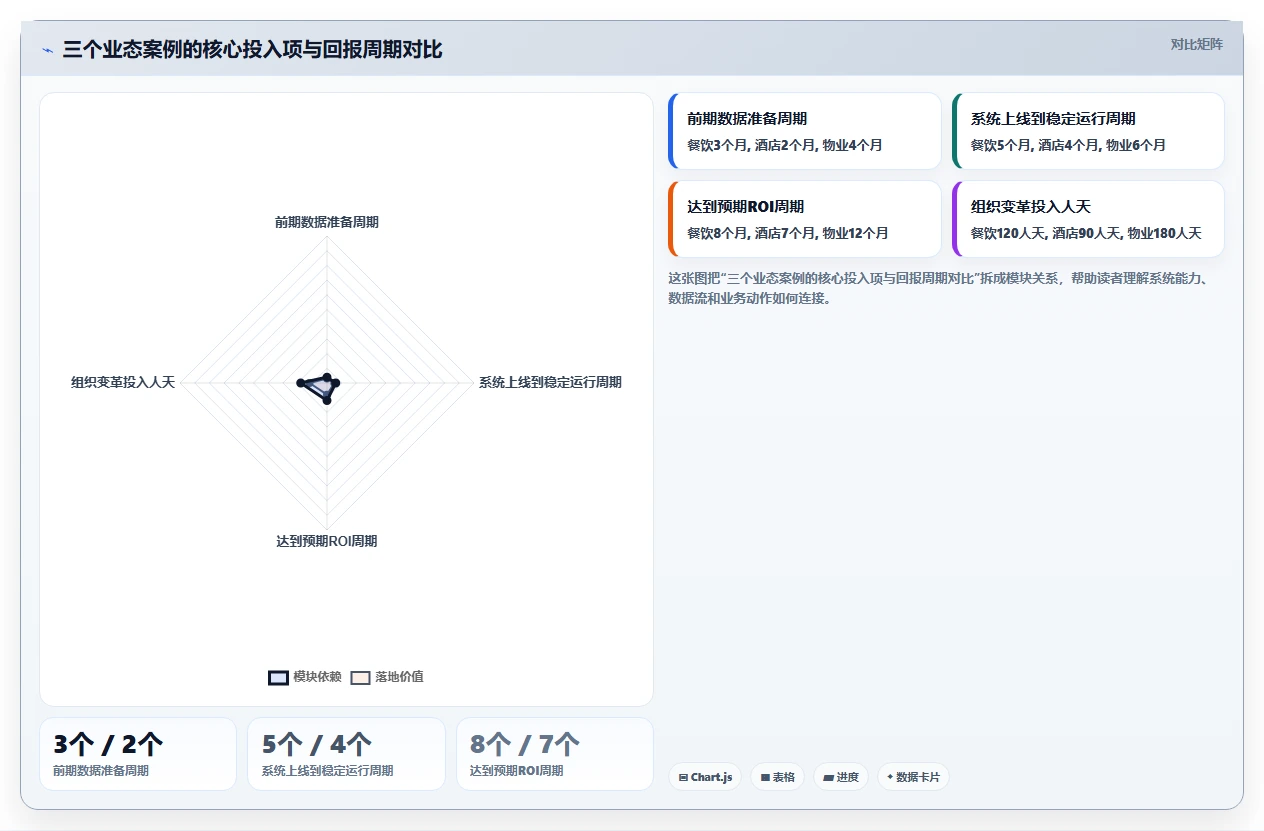Select the 表格 chip
The image size is (1264, 831).
(x=777, y=777)
